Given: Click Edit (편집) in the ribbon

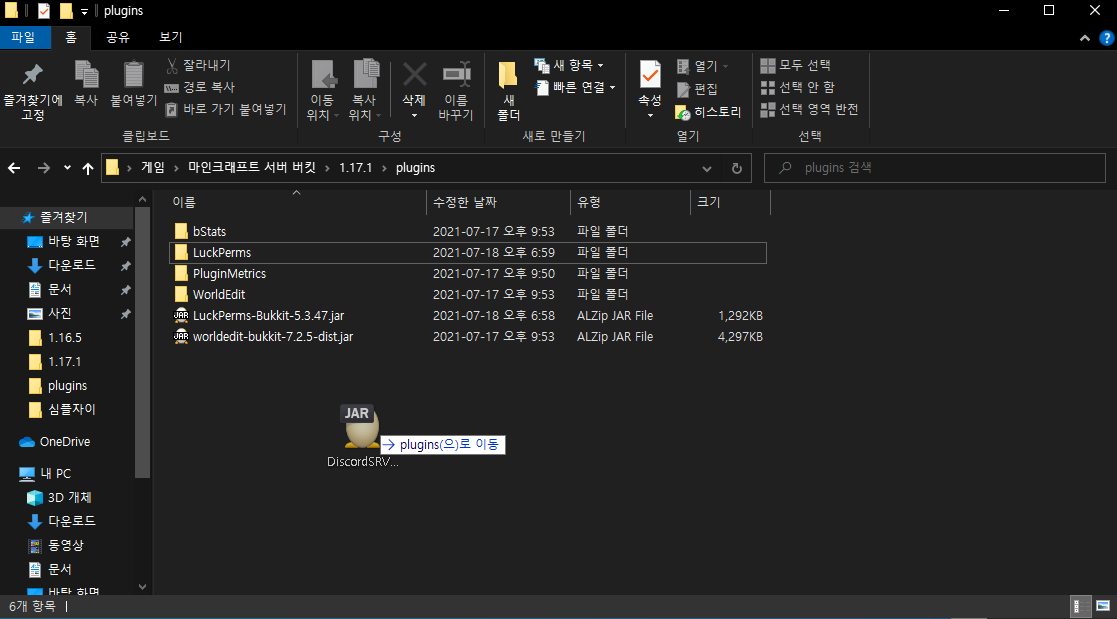Looking at the screenshot, I should [697, 89].
